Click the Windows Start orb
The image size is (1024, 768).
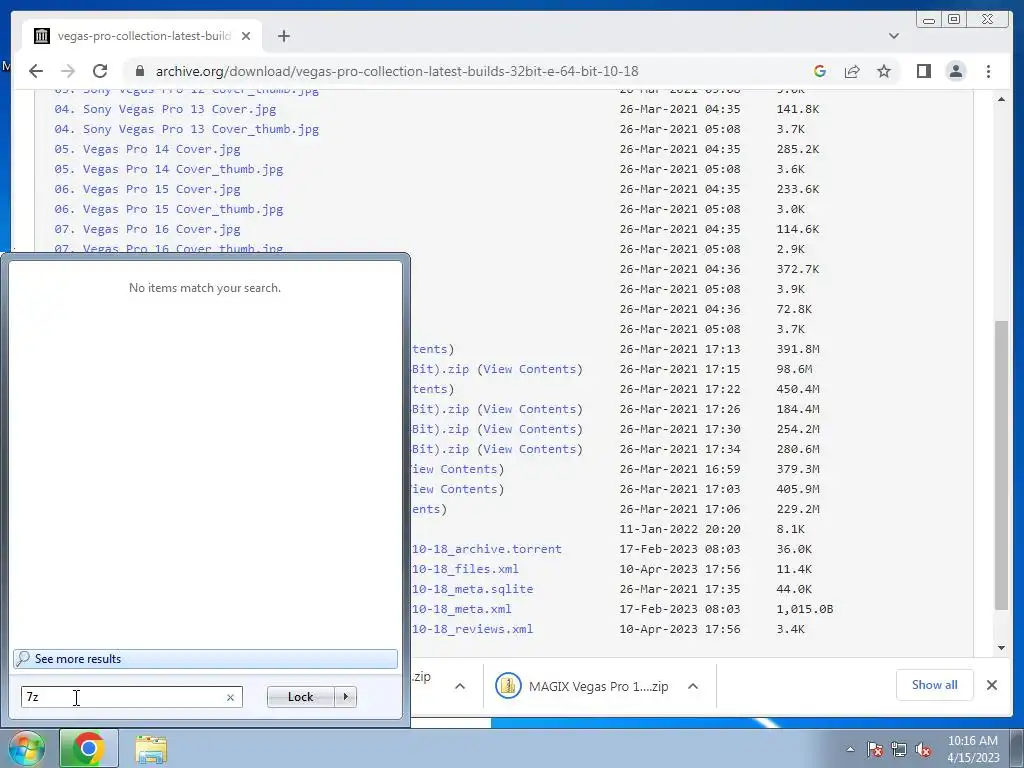(26, 748)
